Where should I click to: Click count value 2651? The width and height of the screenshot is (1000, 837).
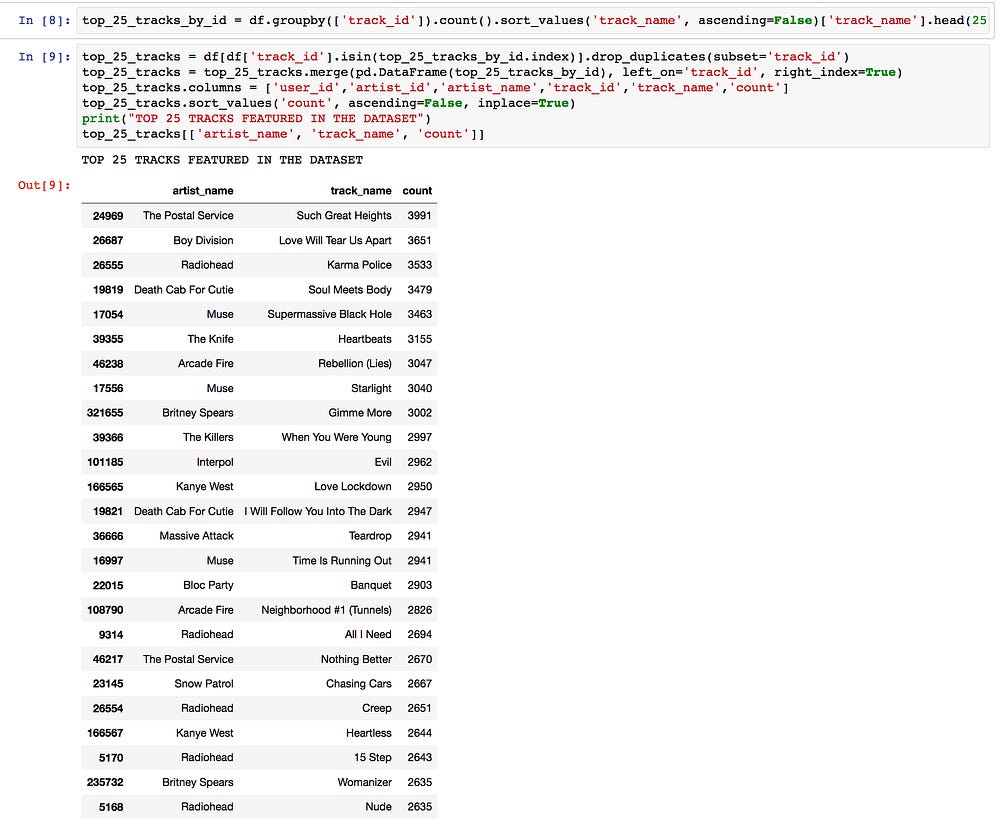pos(420,709)
